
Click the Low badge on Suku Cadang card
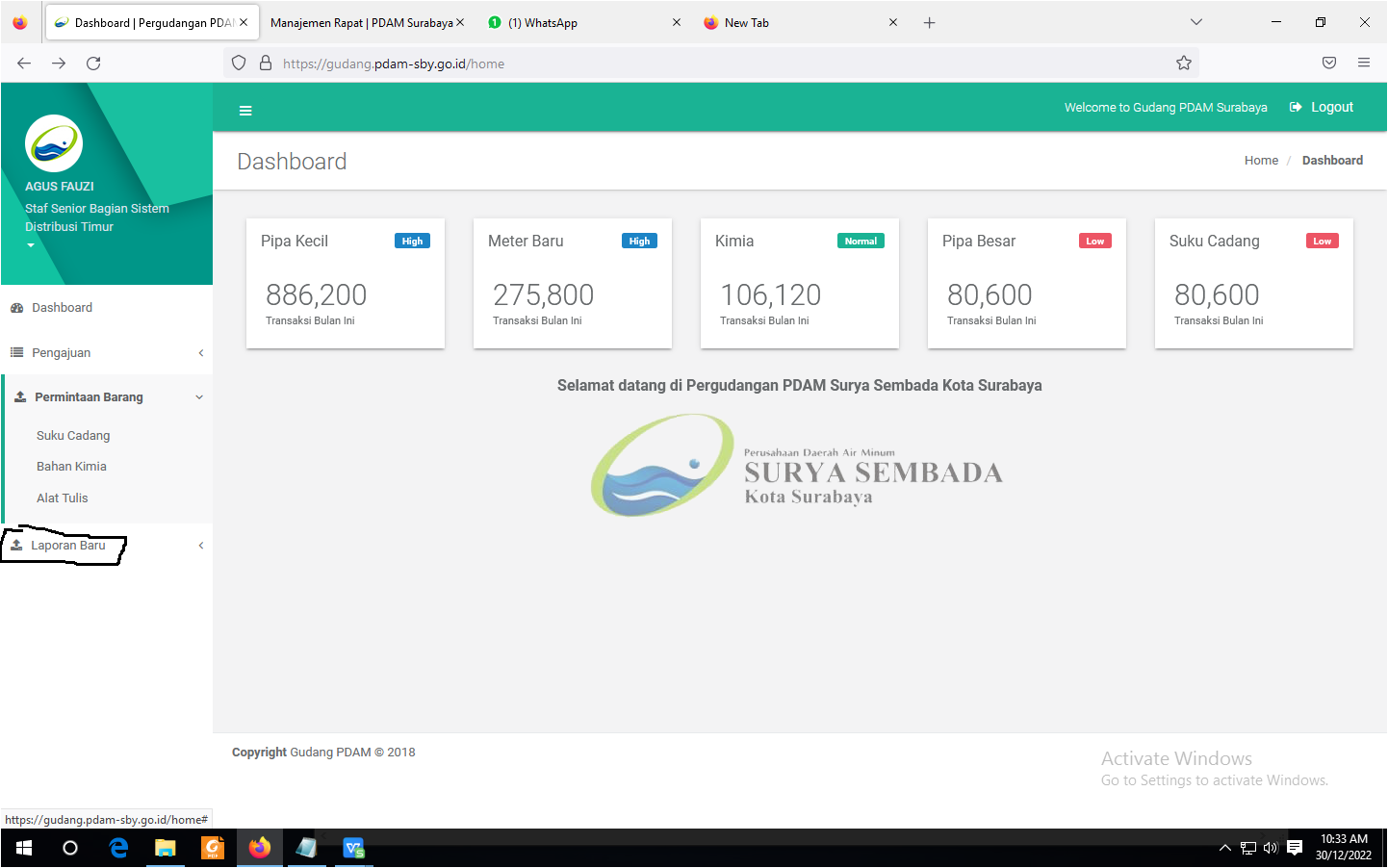(1323, 242)
